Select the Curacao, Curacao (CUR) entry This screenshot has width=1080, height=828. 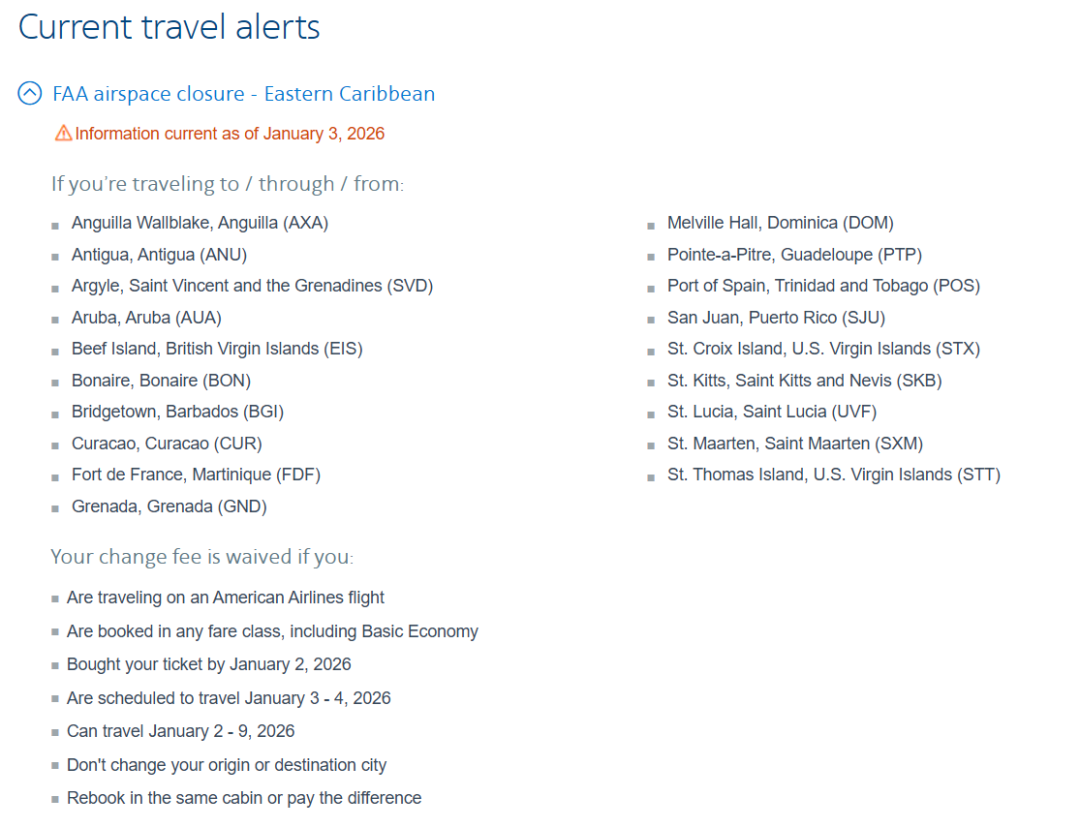tap(166, 443)
